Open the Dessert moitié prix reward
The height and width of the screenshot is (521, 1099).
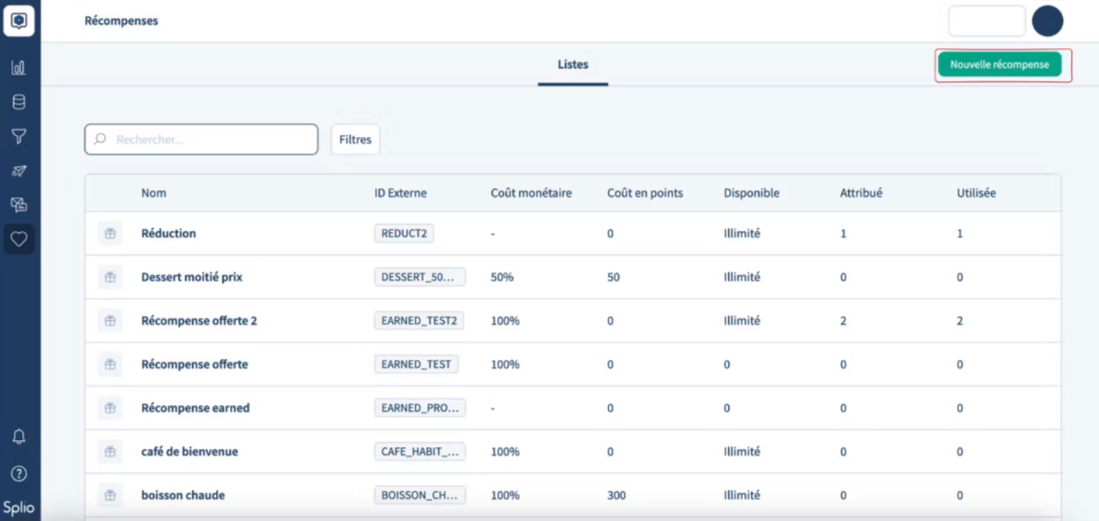tap(192, 277)
